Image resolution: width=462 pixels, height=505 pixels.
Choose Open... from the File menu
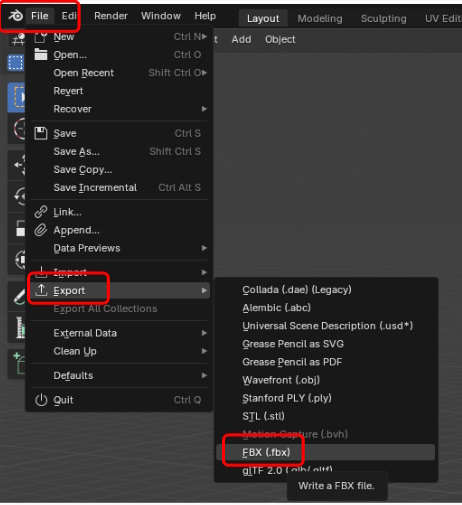(x=119, y=55)
